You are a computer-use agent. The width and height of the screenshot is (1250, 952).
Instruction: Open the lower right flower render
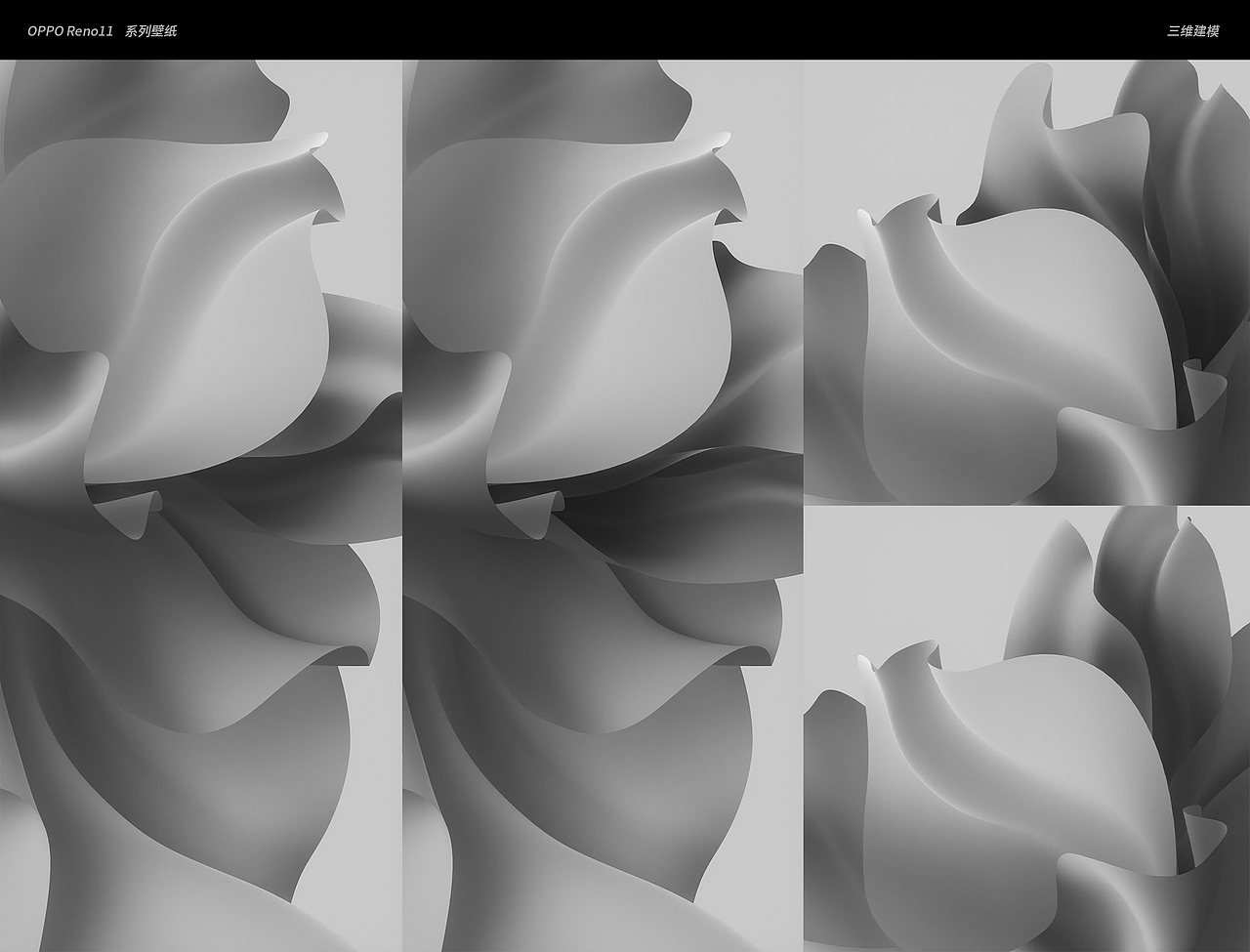click(x=1026, y=728)
